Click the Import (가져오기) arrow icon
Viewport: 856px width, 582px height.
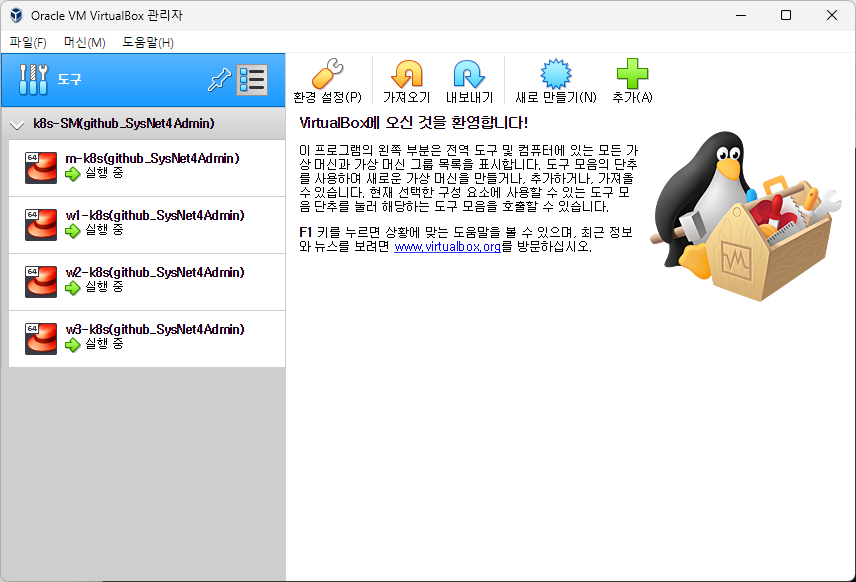407,74
